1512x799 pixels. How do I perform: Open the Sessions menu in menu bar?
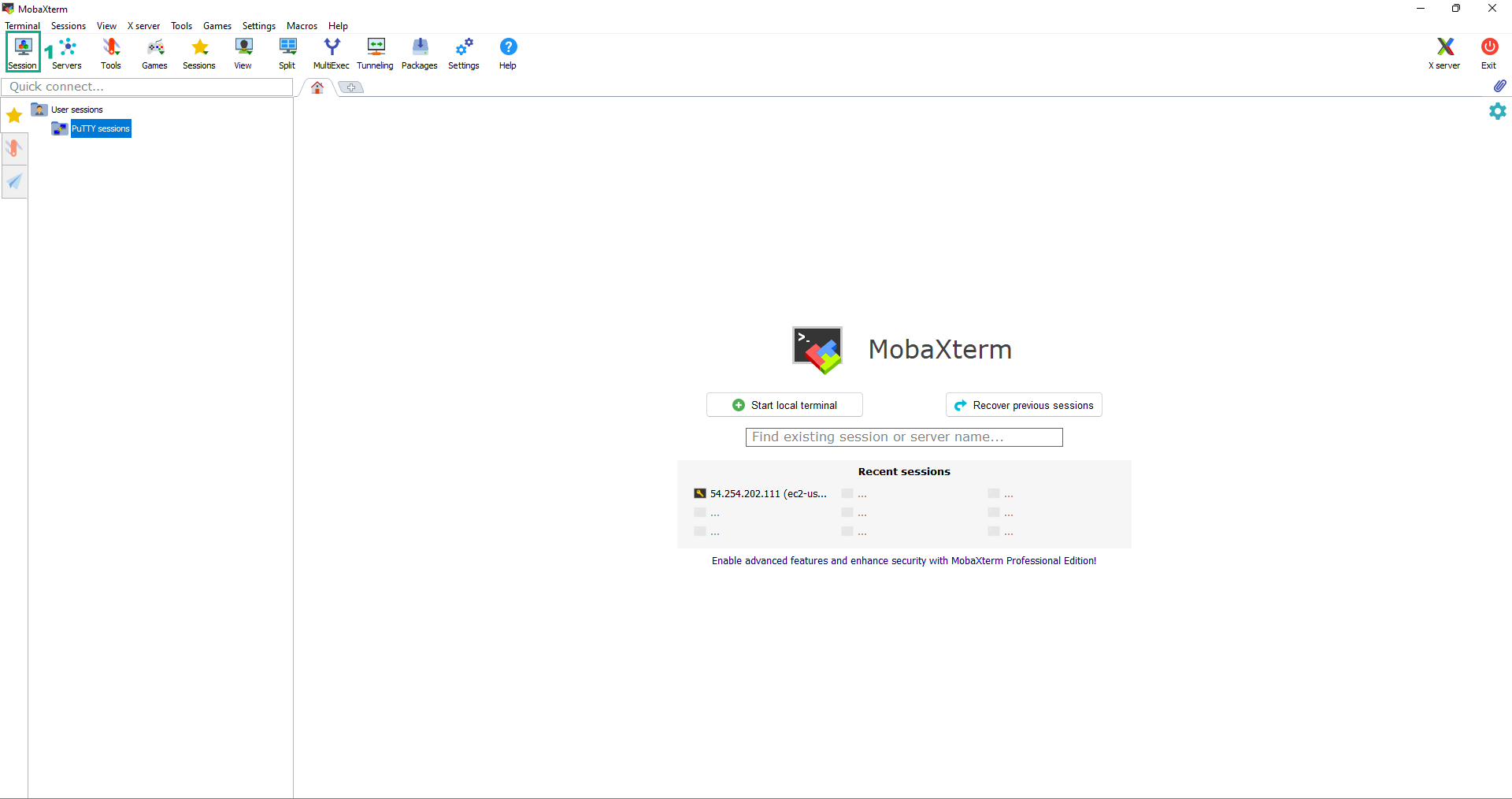click(69, 26)
